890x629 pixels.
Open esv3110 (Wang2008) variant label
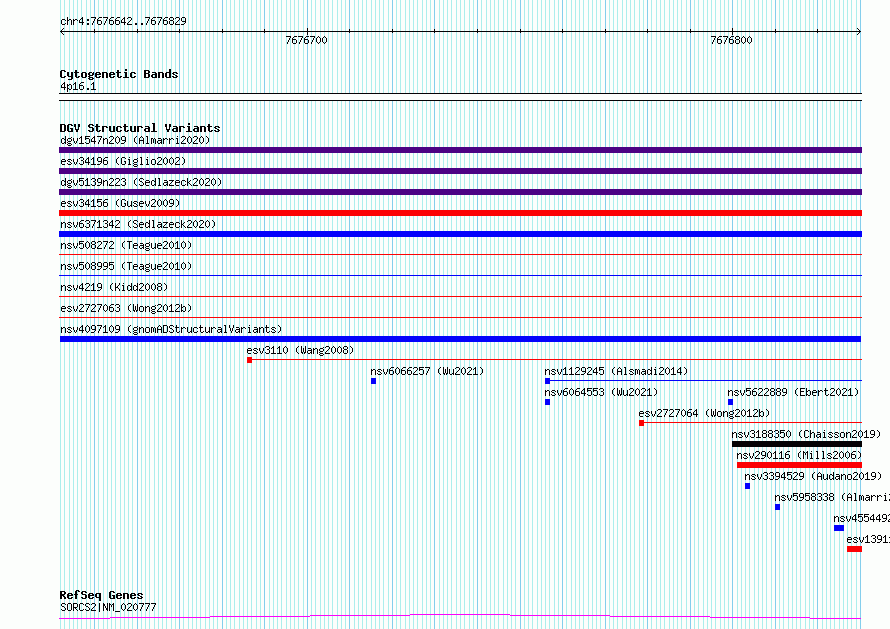[x=300, y=350]
